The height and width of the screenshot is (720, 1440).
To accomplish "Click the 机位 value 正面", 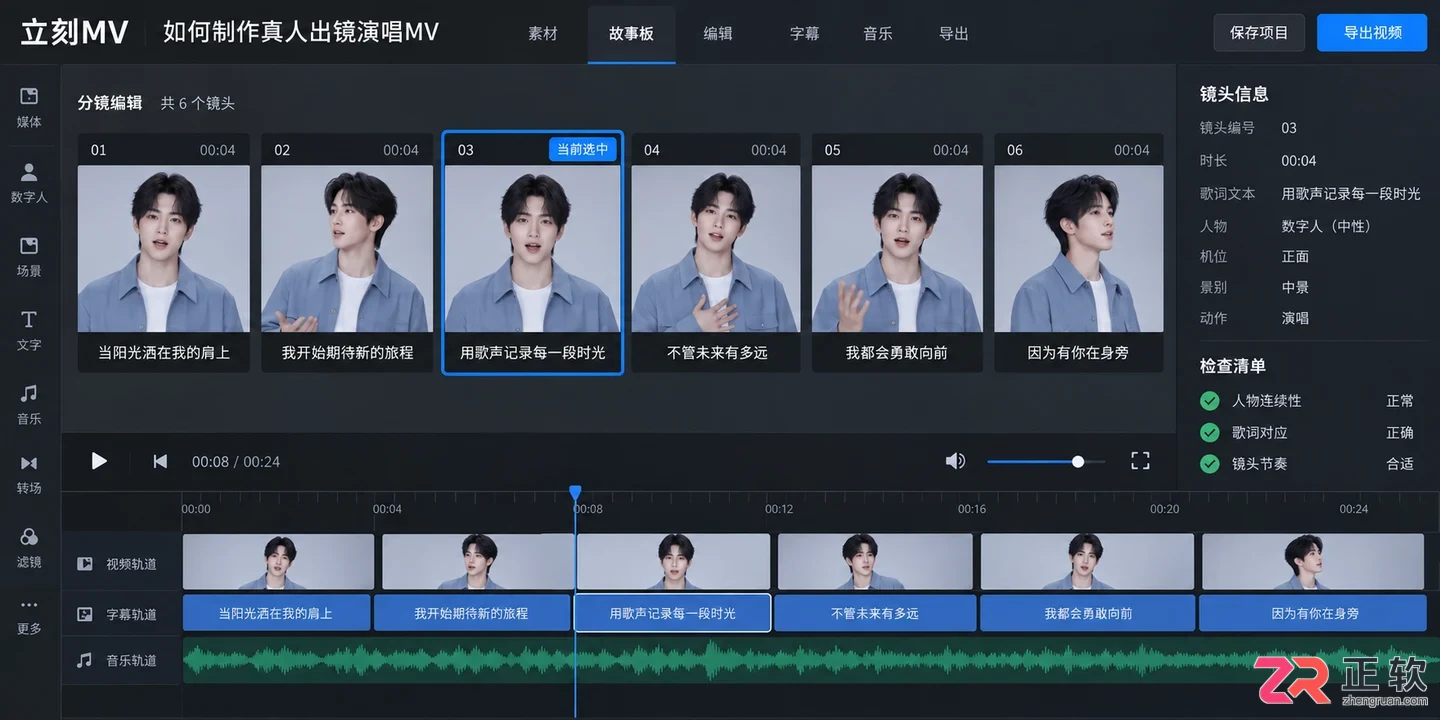I will click(x=1295, y=257).
